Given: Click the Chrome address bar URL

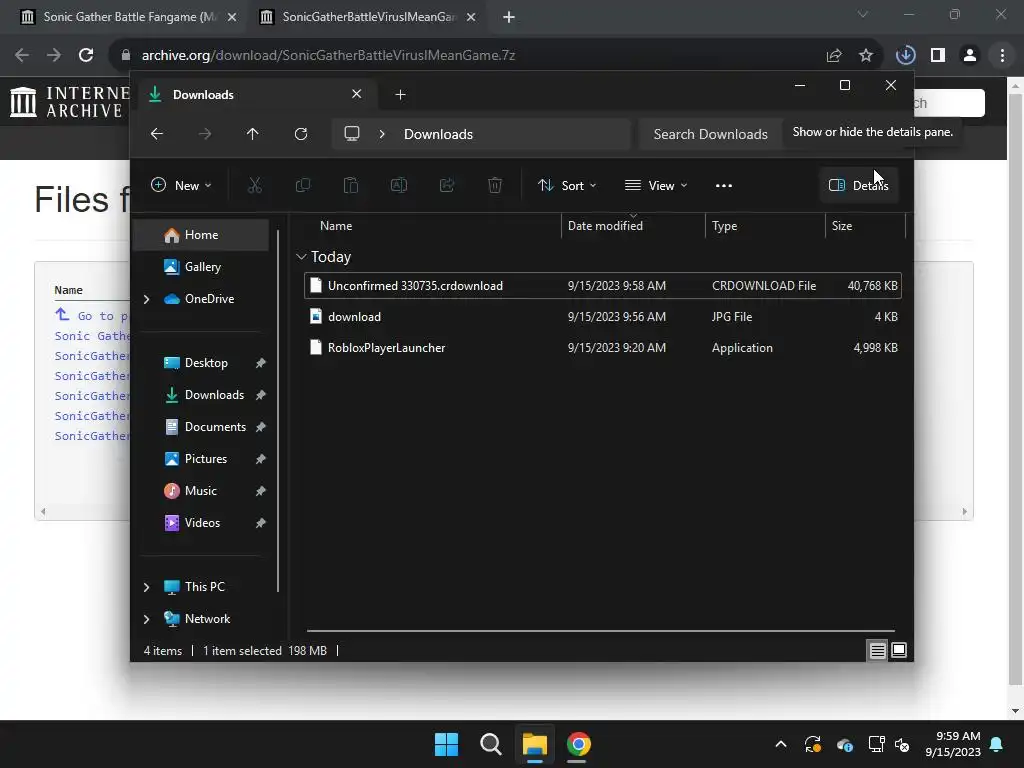Looking at the screenshot, I should click(328, 56).
